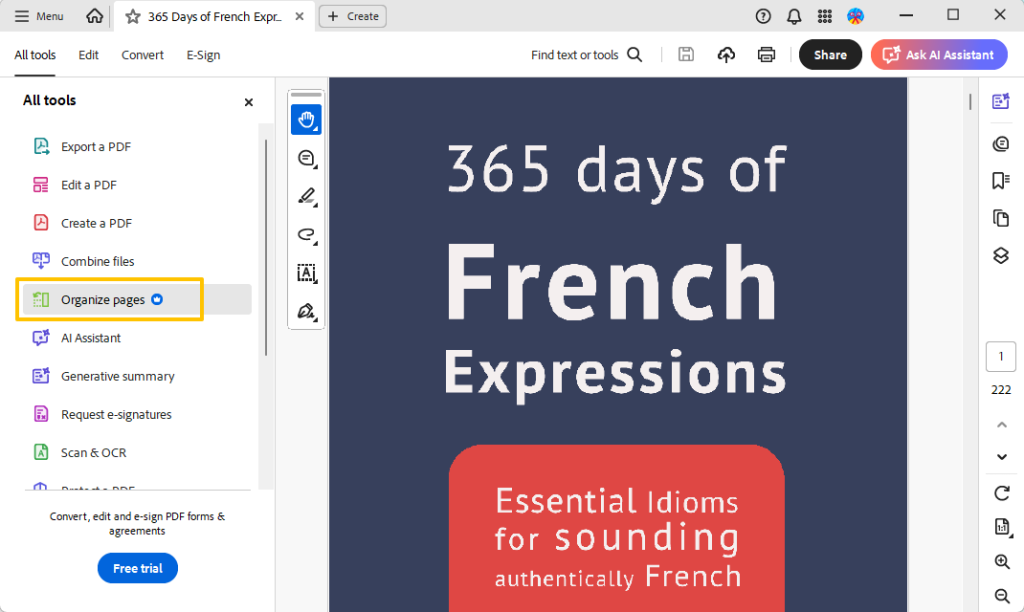The height and width of the screenshot is (612, 1024).
Task: Open the Fill & Sign tool
Action: coord(306,311)
